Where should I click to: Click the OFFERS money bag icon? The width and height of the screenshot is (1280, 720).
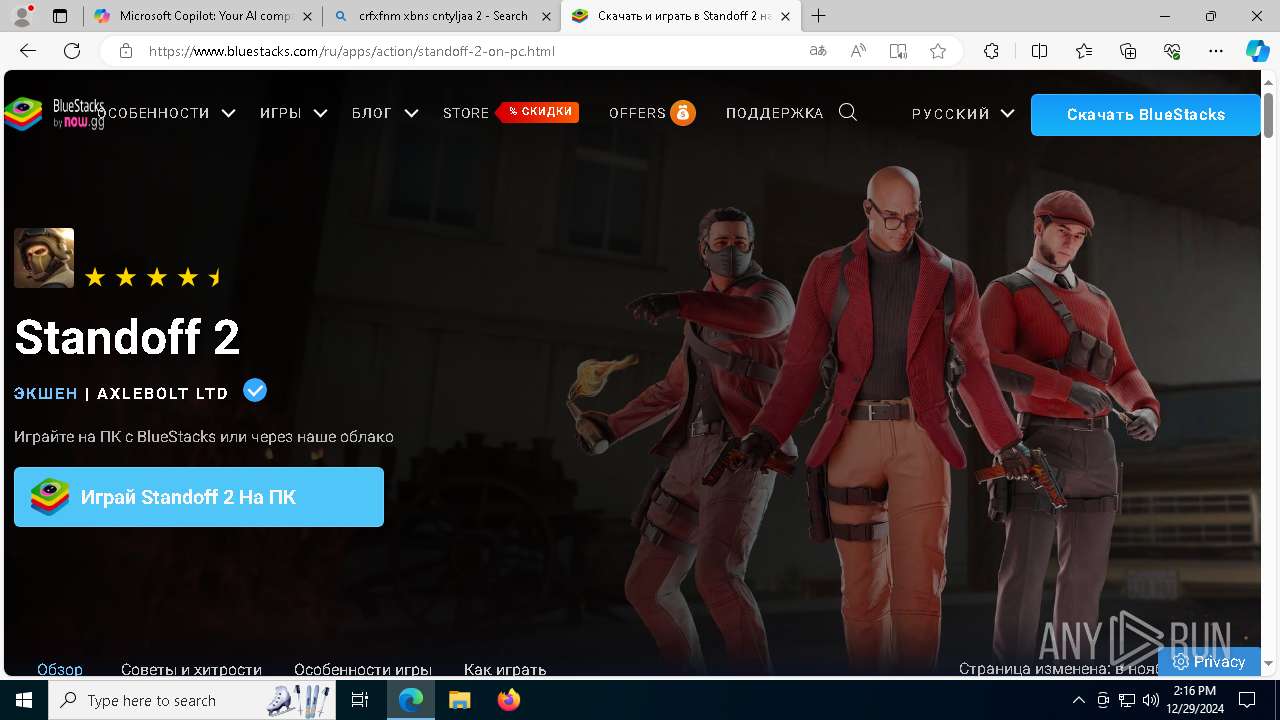click(x=683, y=113)
